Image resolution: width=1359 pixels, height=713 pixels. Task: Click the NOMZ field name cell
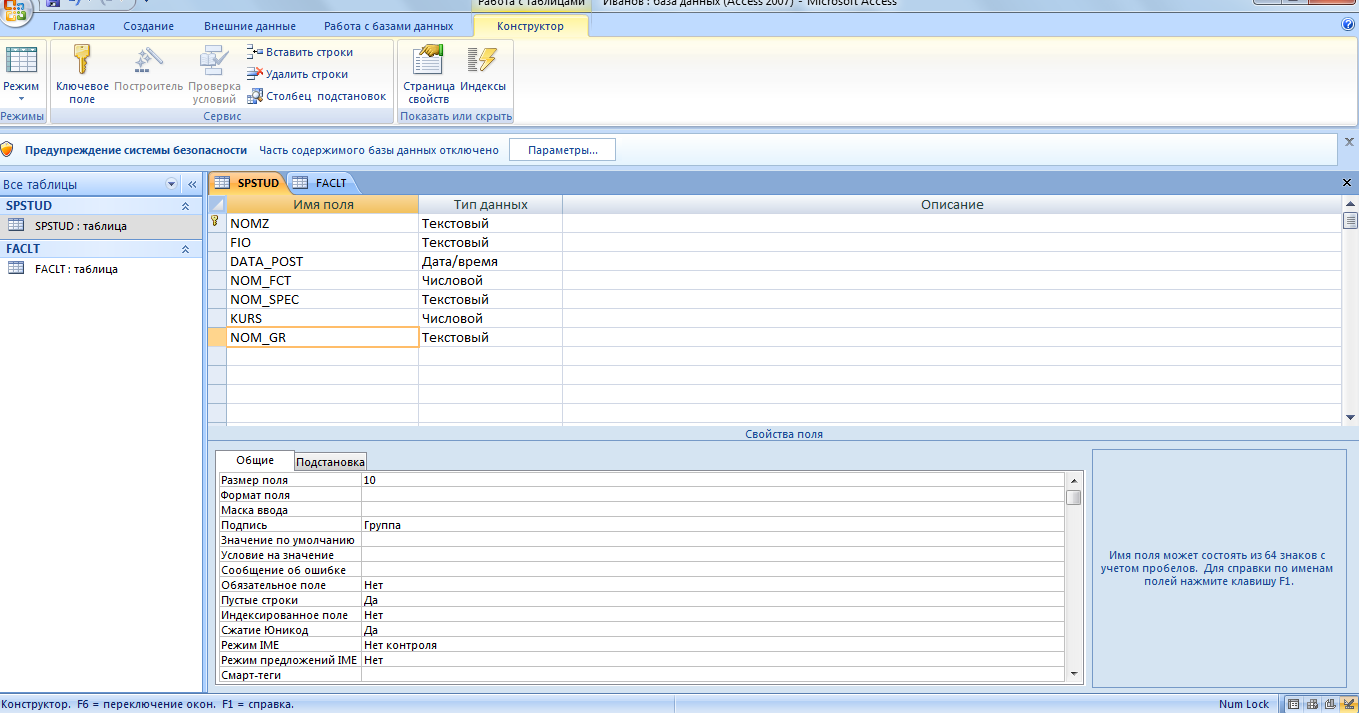click(322, 224)
